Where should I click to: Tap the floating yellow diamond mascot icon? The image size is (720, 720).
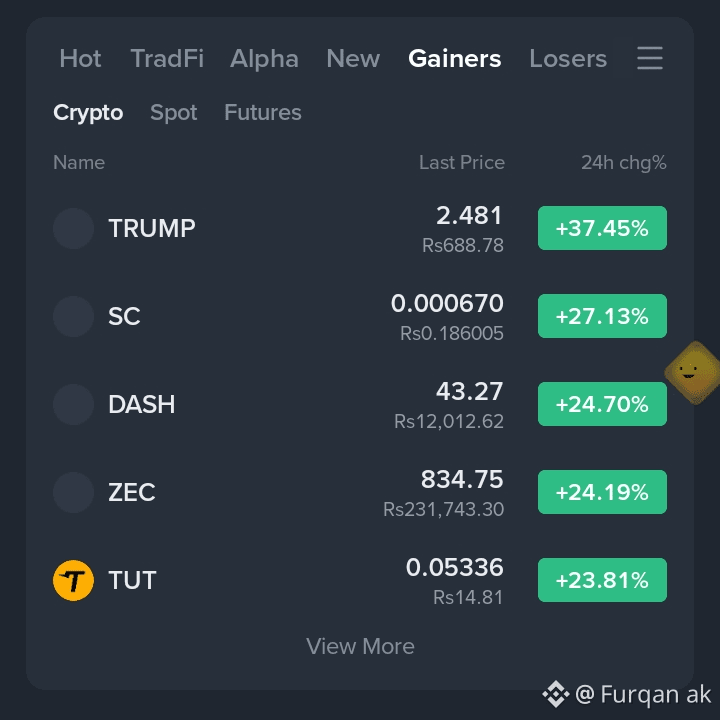click(693, 372)
